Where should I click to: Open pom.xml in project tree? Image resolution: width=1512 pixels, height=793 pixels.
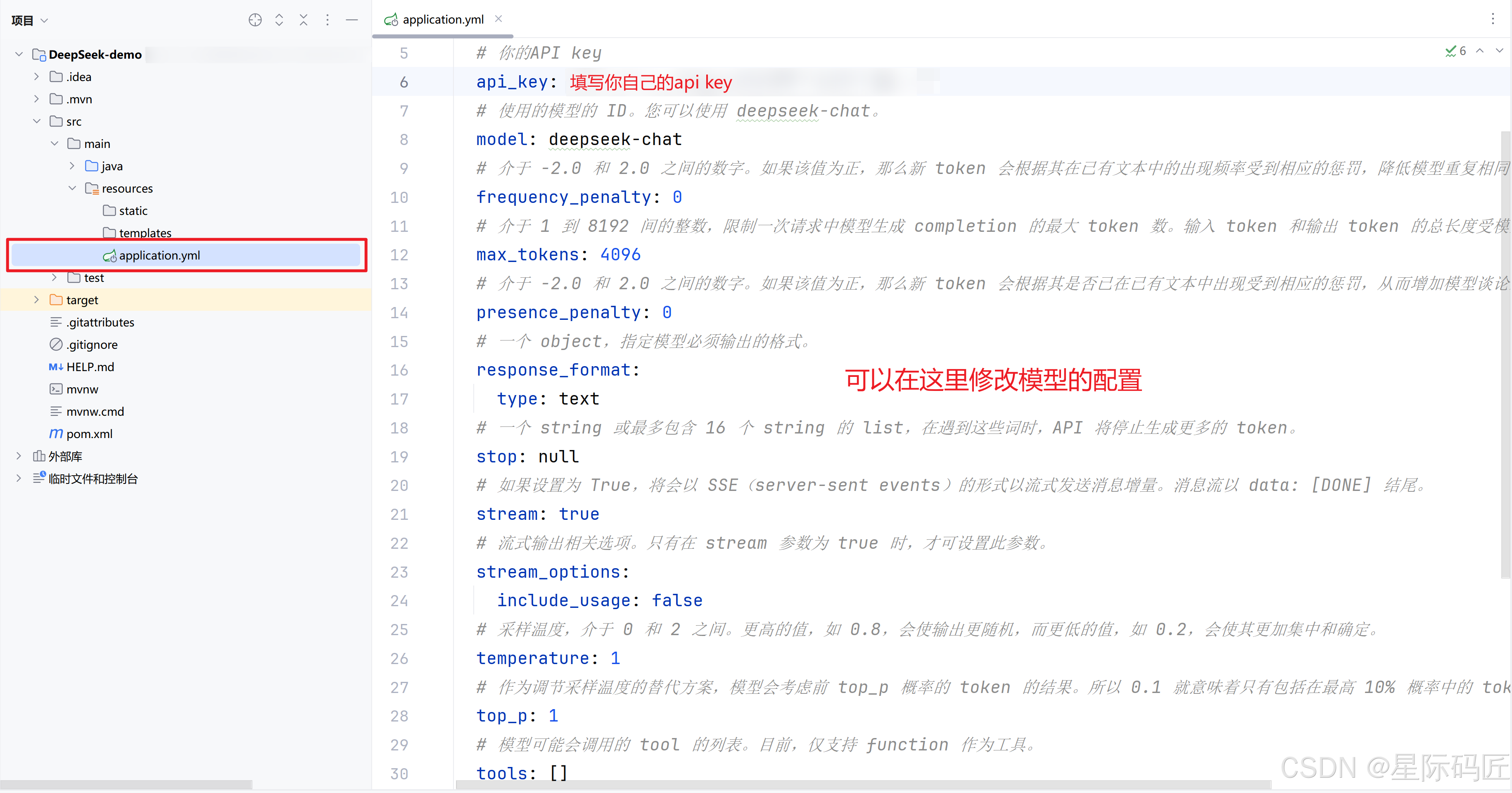tap(89, 434)
